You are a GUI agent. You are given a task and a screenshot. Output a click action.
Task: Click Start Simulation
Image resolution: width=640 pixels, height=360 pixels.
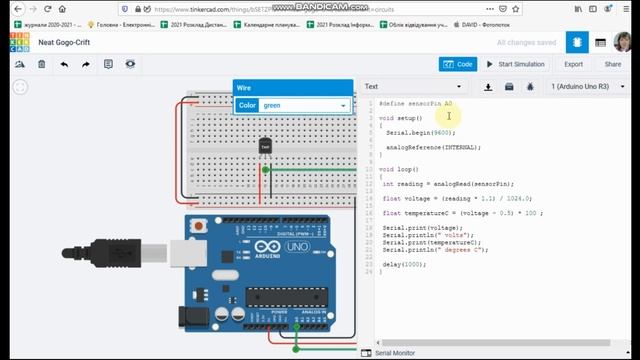tap(516, 64)
